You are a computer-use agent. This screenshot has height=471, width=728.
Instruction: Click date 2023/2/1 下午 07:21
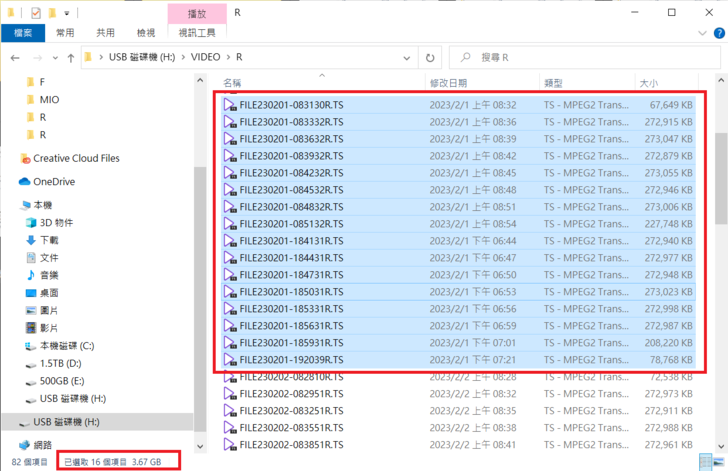(x=472, y=360)
